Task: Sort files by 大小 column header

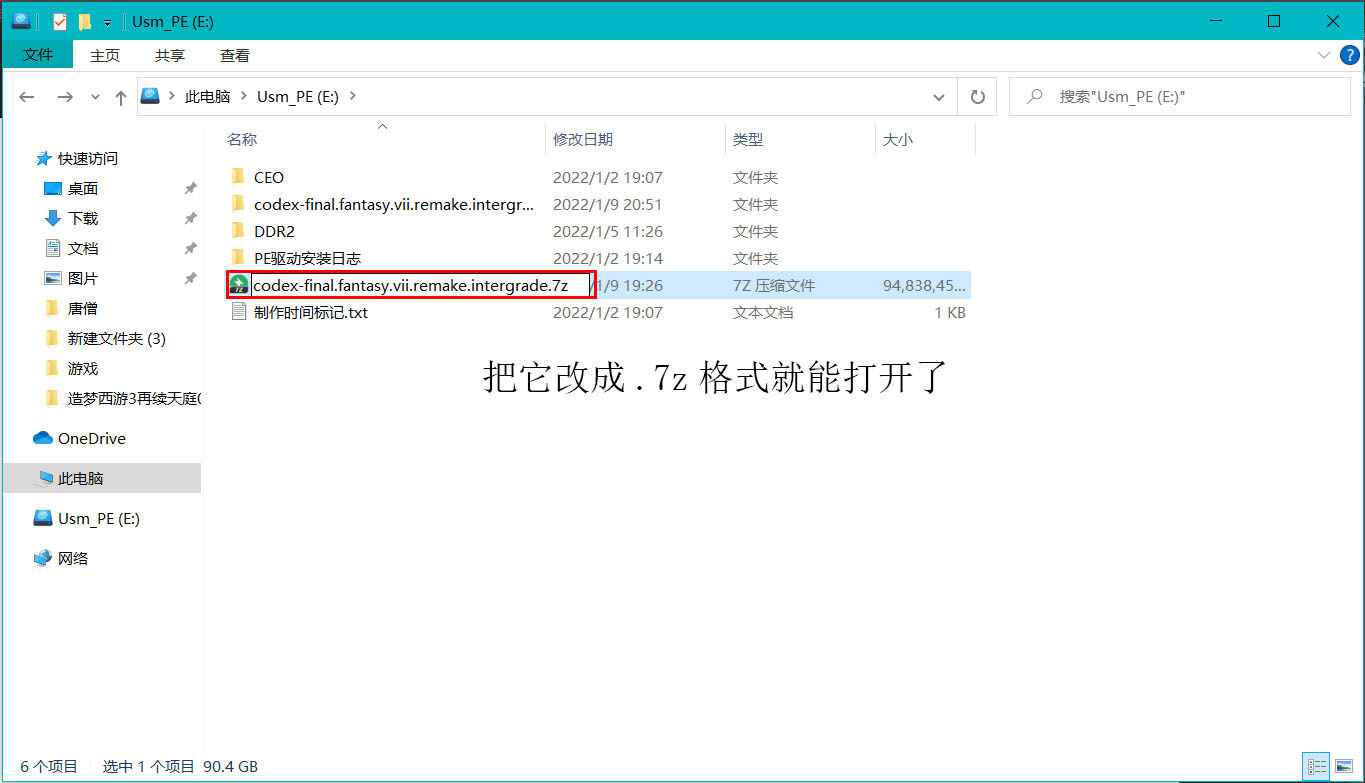Action: [897, 140]
